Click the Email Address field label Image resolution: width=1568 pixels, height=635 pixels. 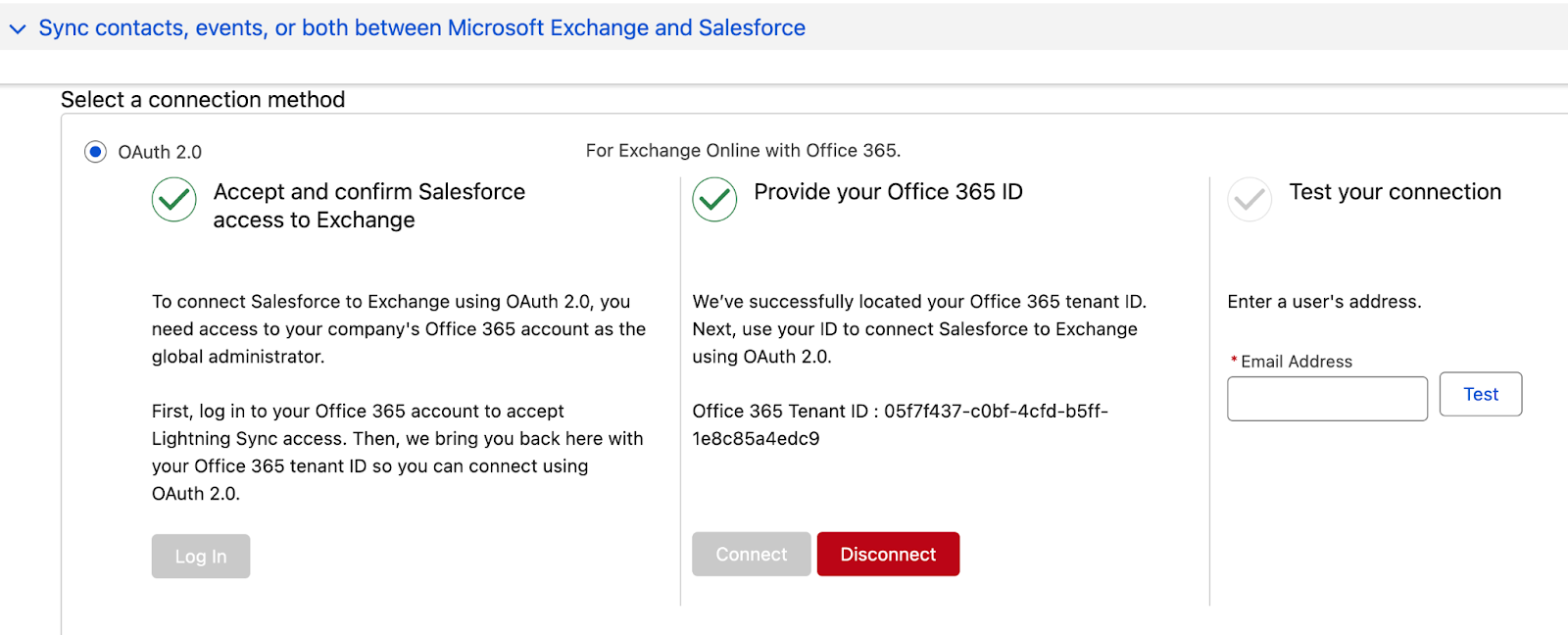tap(1296, 362)
